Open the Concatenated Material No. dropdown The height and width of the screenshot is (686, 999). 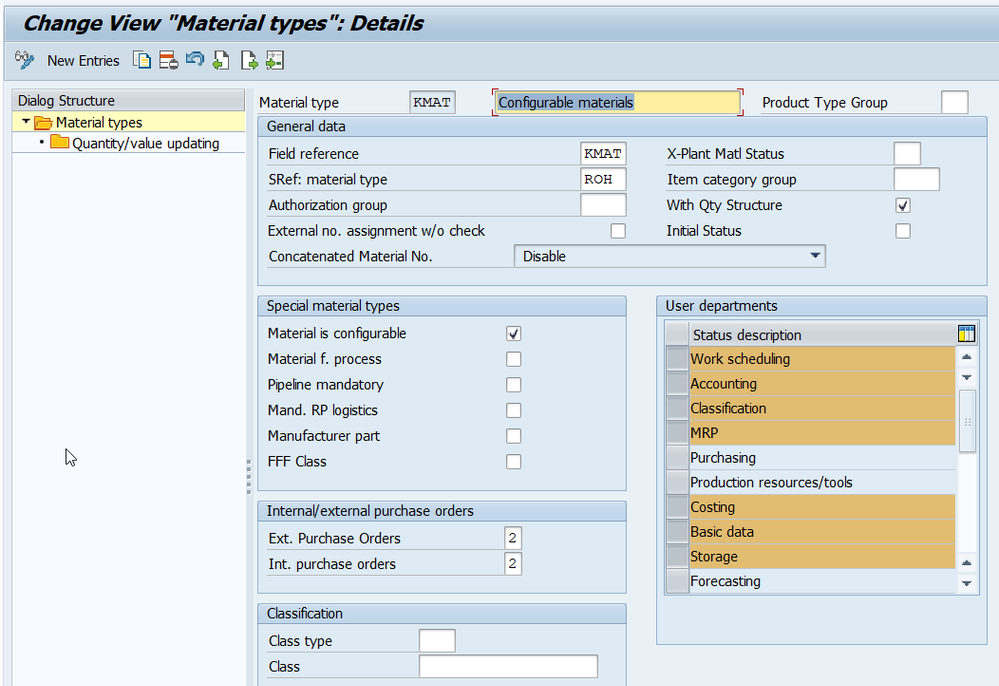(x=815, y=256)
